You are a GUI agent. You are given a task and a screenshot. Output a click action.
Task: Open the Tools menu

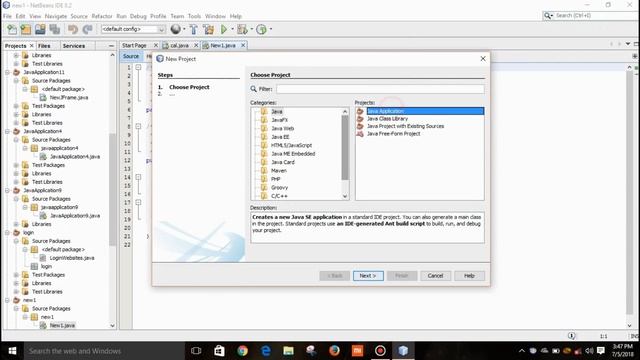(194, 16)
